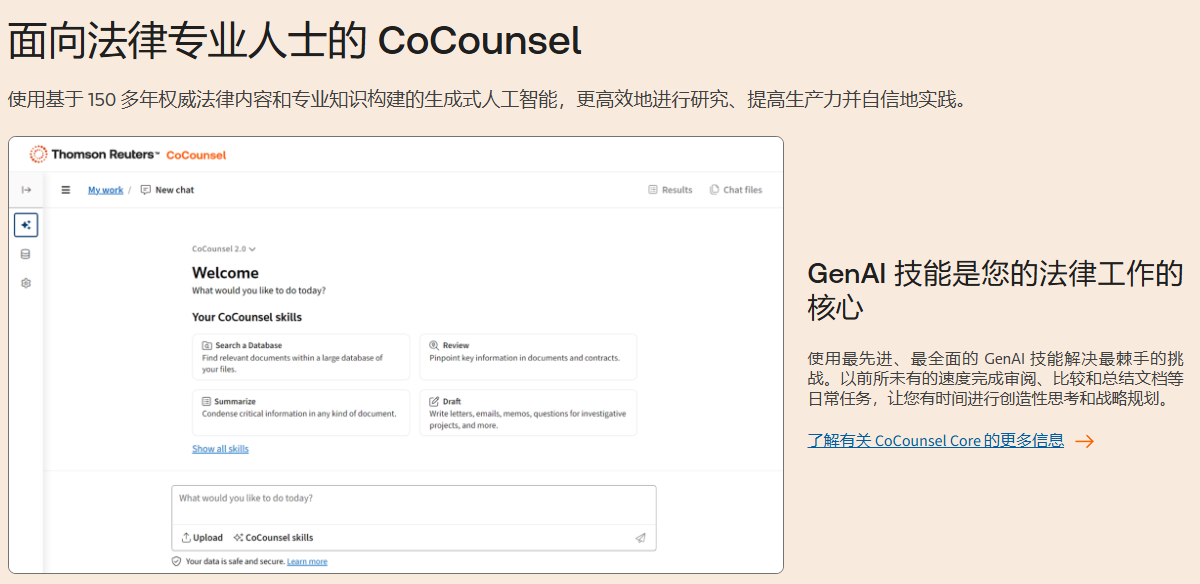Choose the Draft skill card
This screenshot has width=1200, height=584.
coord(528,413)
